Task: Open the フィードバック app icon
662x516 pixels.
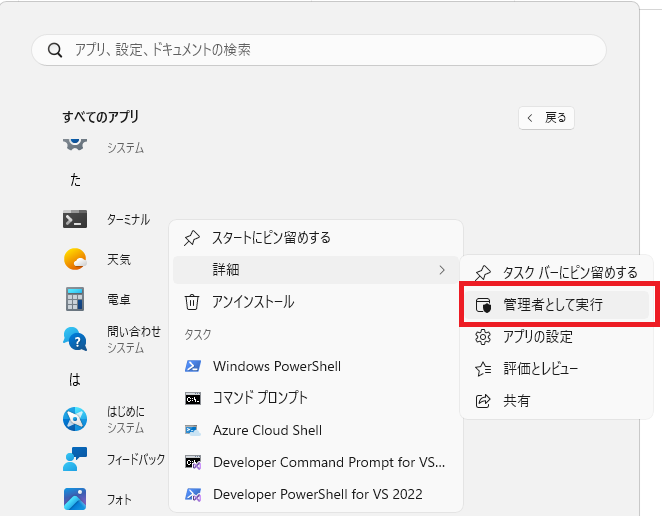Action: coord(75,459)
